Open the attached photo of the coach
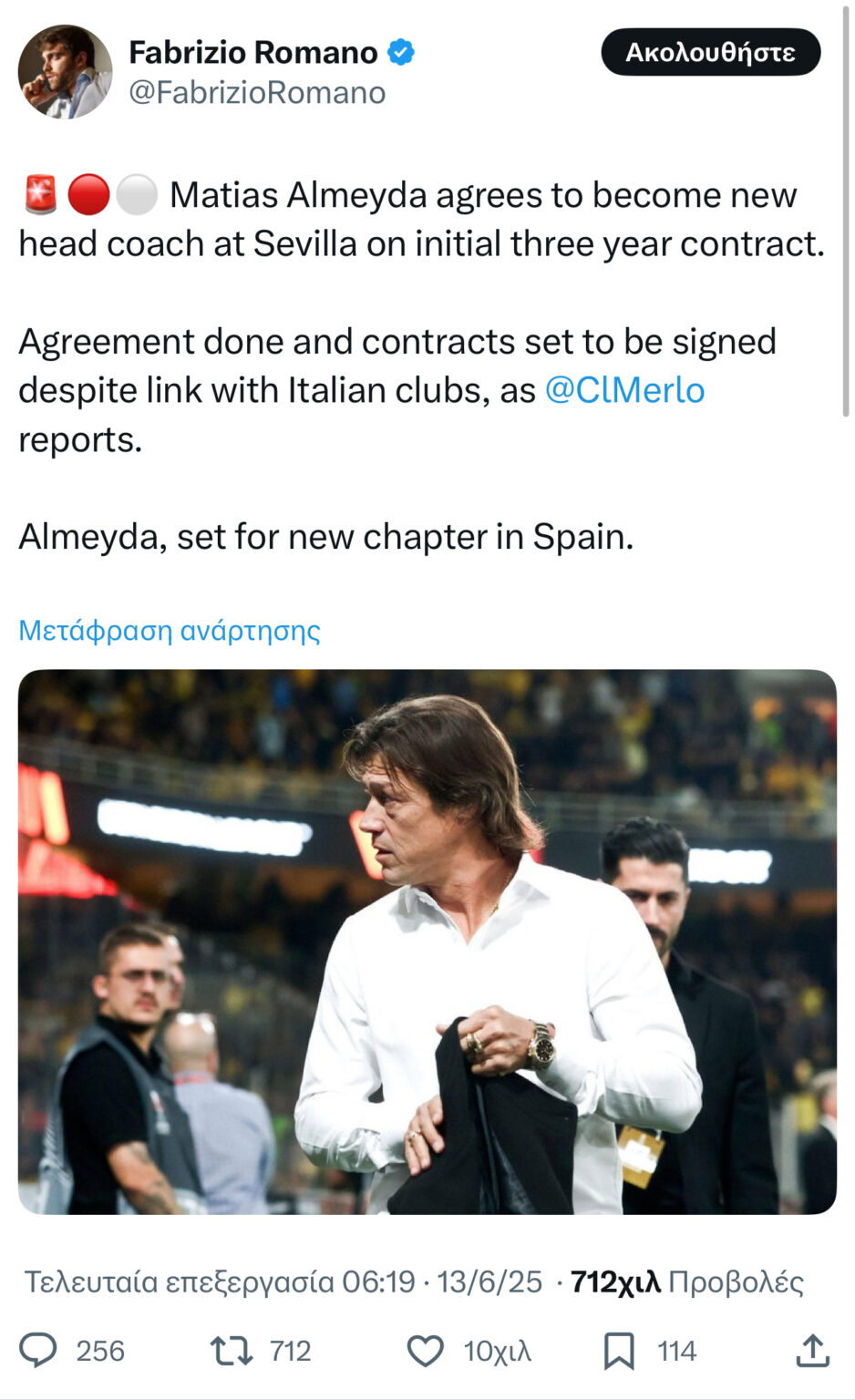 [x=427, y=942]
